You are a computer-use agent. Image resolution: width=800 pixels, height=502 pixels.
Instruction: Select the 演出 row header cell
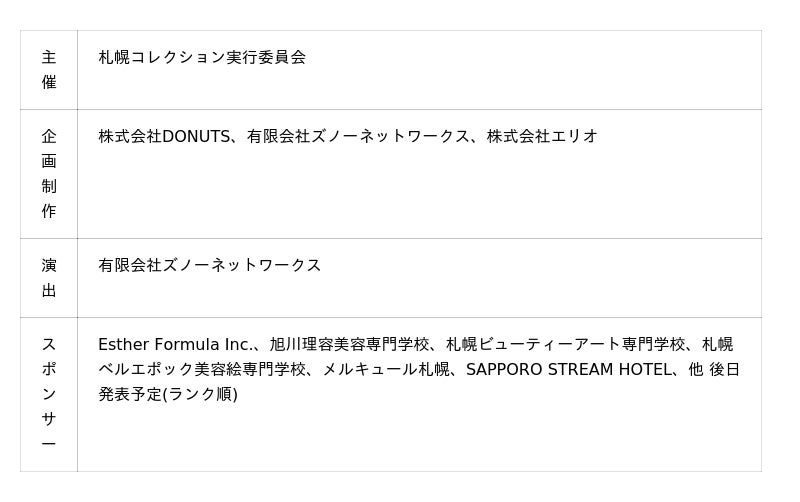coord(49,278)
